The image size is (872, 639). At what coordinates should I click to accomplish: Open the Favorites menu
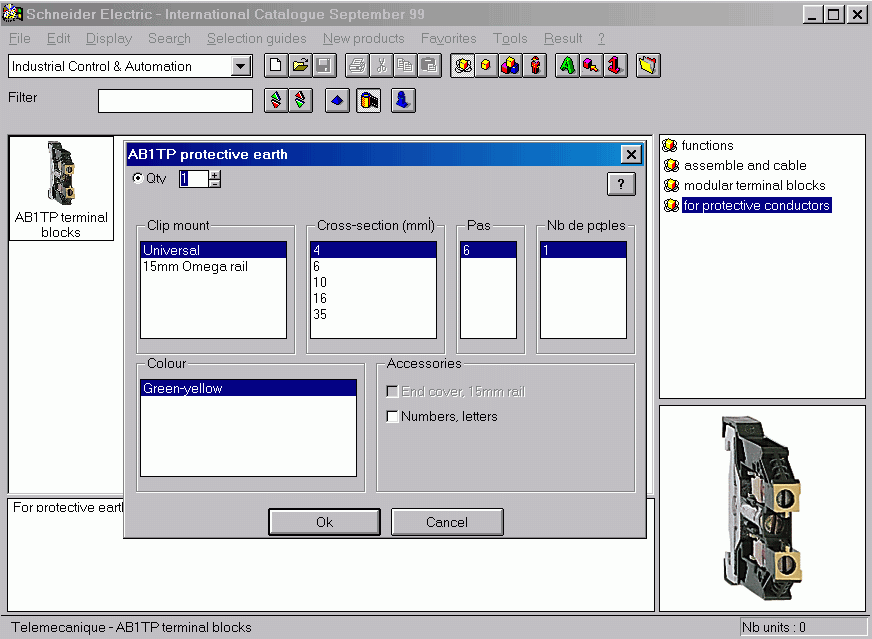click(449, 38)
